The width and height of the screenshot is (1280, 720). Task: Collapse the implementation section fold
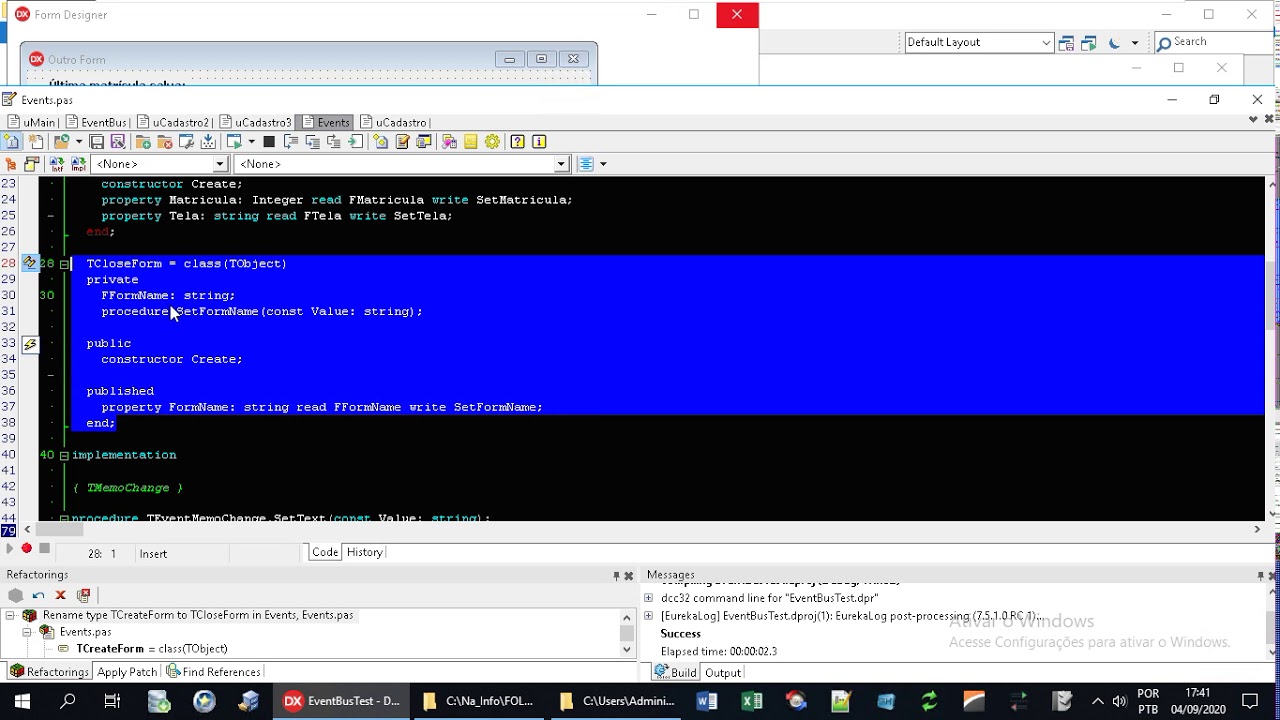pyautogui.click(x=64, y=455)
